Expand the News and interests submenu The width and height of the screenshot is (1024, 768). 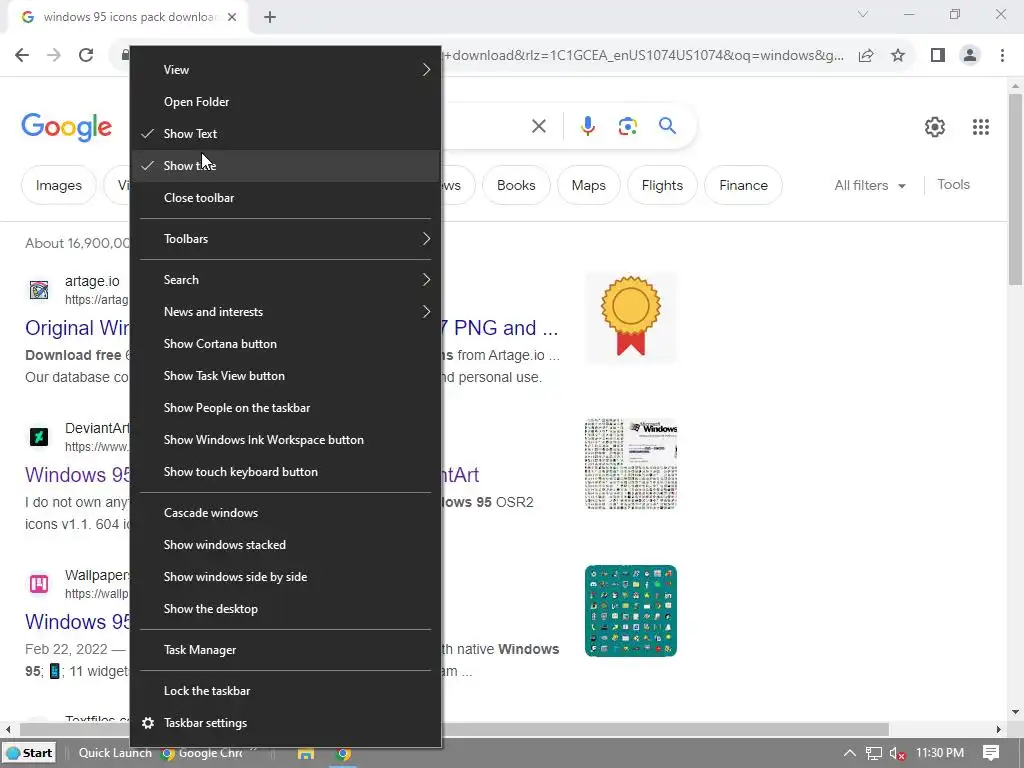285,312
